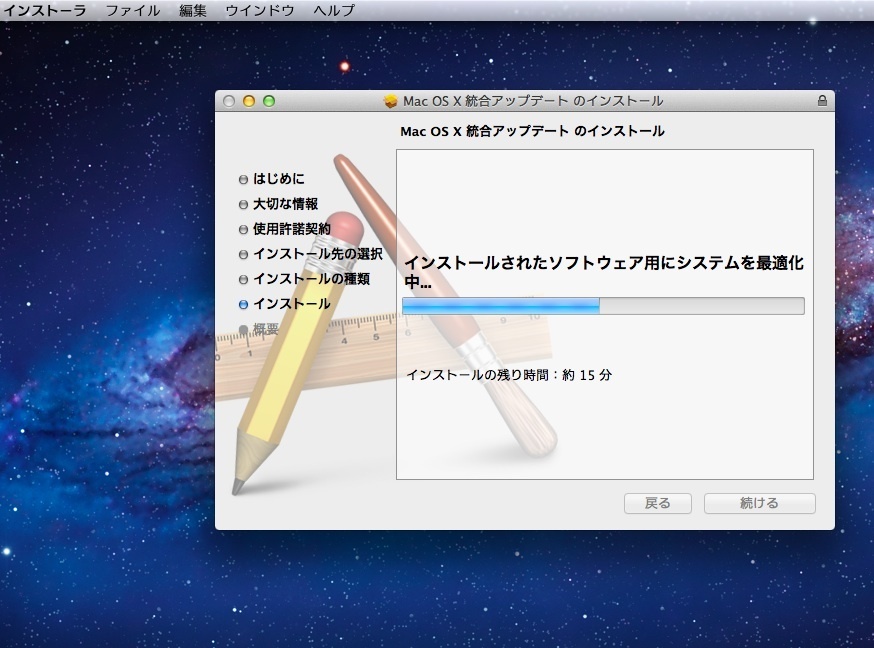The height and width of the screenshot is (648, 874).
Task: Open the ウインドウ menu
Action: [x=260, y=10]
